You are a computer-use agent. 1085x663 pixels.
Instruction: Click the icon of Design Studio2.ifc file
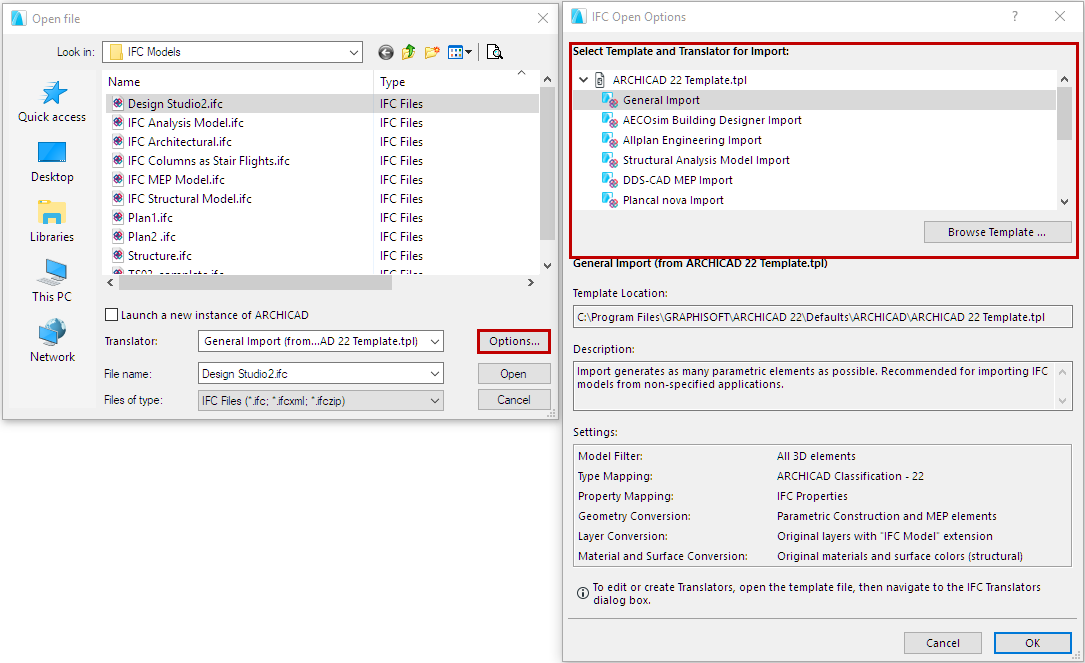pyautogui.click(x=118, y=103)
